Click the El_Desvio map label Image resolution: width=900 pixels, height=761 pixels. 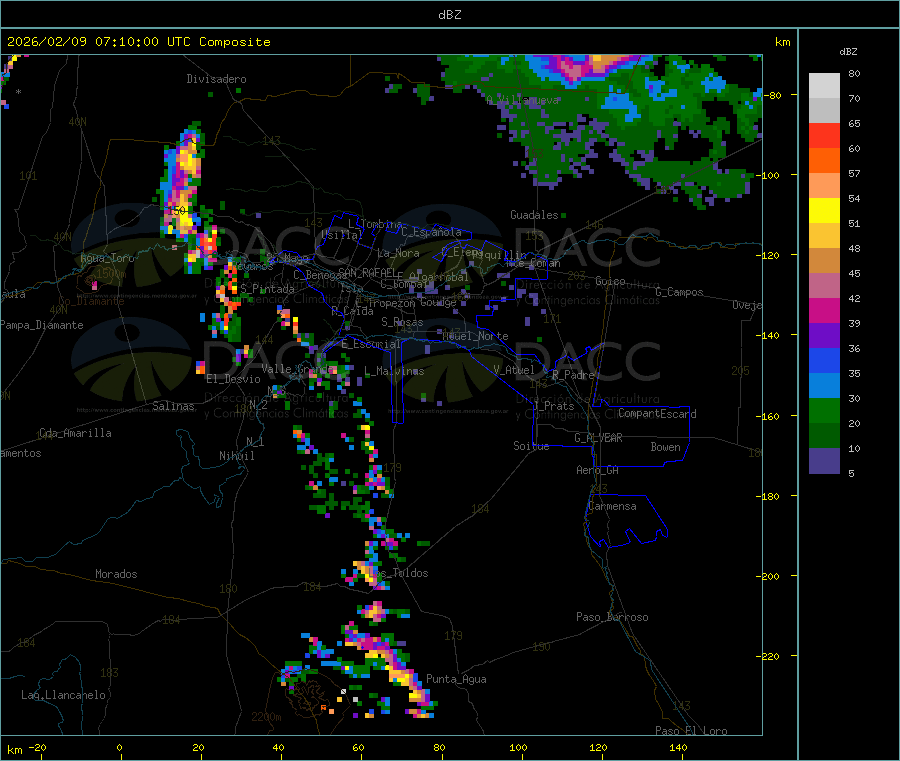click(x=233, y=379)
